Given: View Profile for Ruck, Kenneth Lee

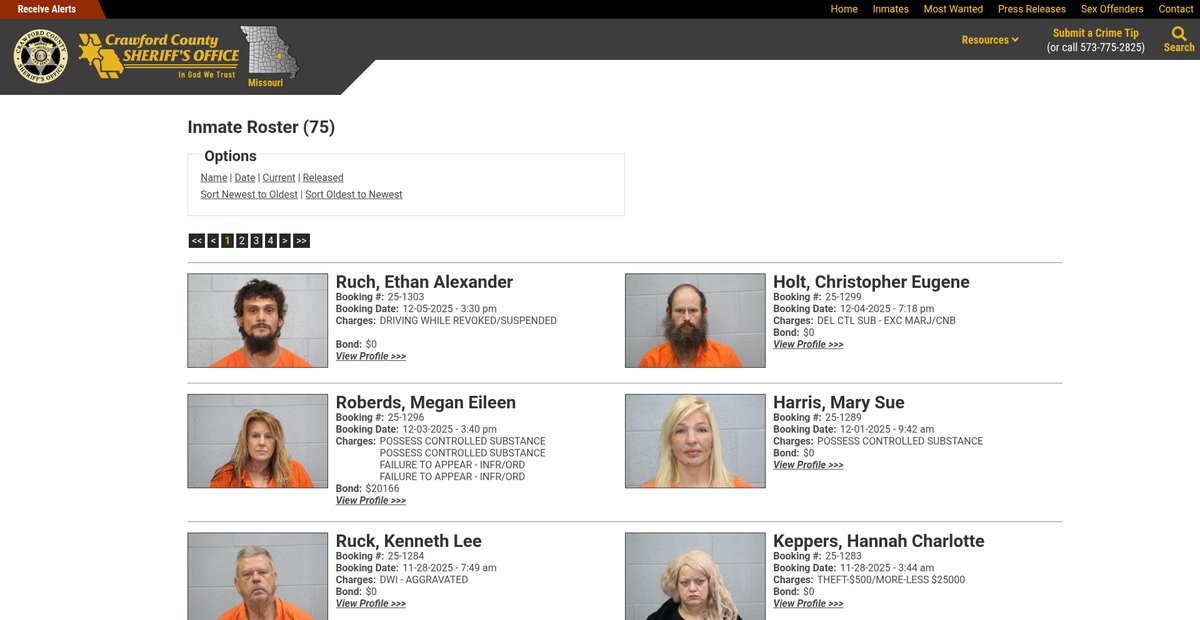Looking at the screenshot, I should point(371,604).
